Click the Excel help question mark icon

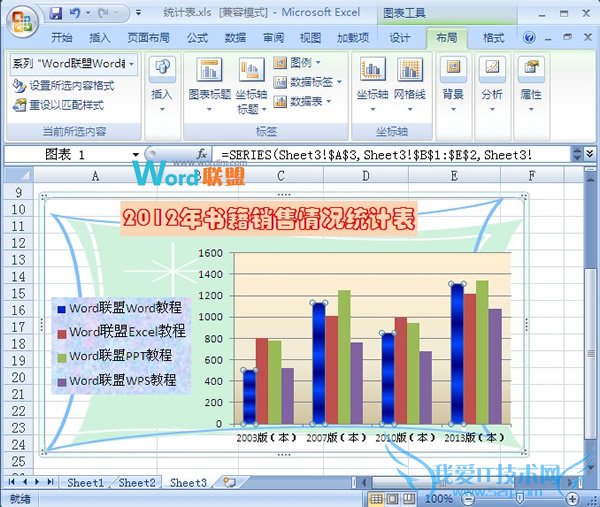point(529,37)
